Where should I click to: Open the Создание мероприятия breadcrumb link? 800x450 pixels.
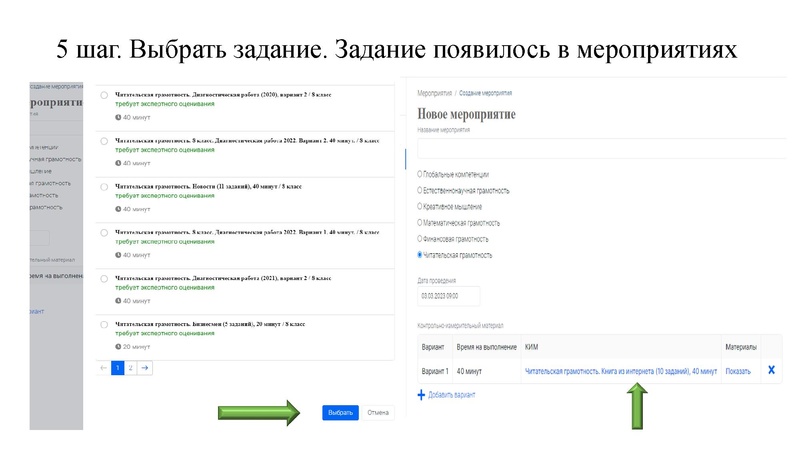click(x=485, y=93)
